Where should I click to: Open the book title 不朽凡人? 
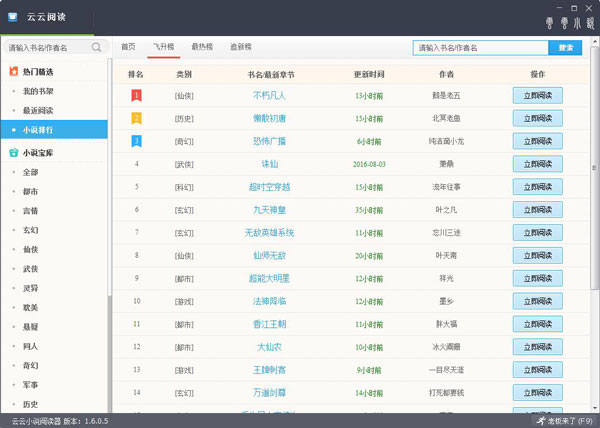(269, 95)
